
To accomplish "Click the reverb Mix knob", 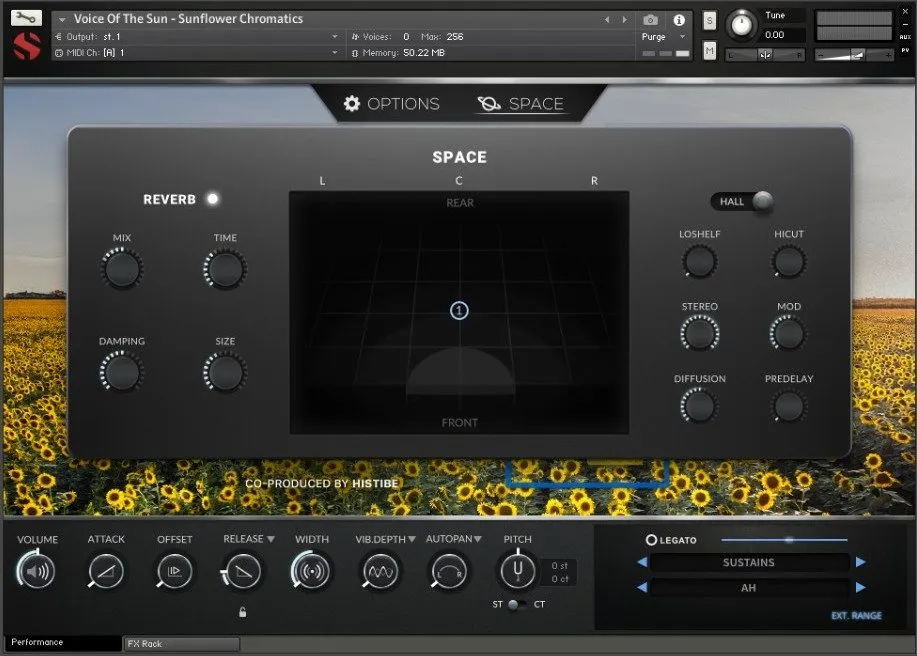I will [x=122, y=269].
